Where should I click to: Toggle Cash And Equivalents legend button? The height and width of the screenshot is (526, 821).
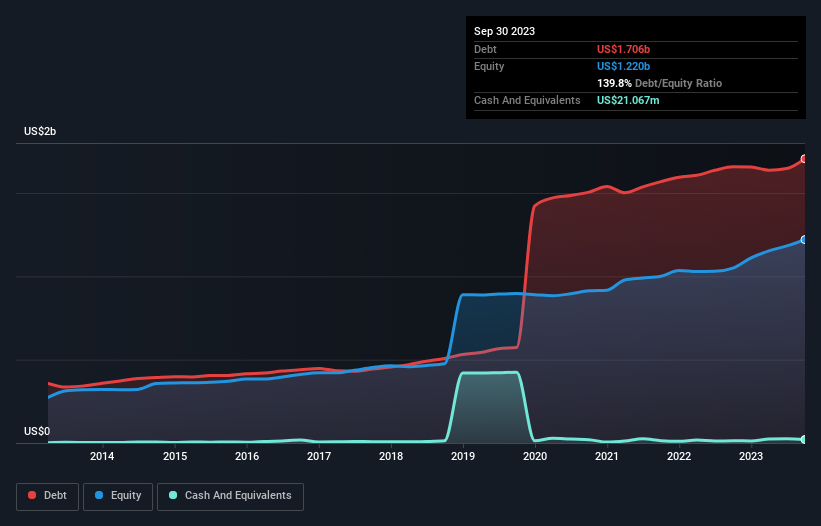pos(230,496)
